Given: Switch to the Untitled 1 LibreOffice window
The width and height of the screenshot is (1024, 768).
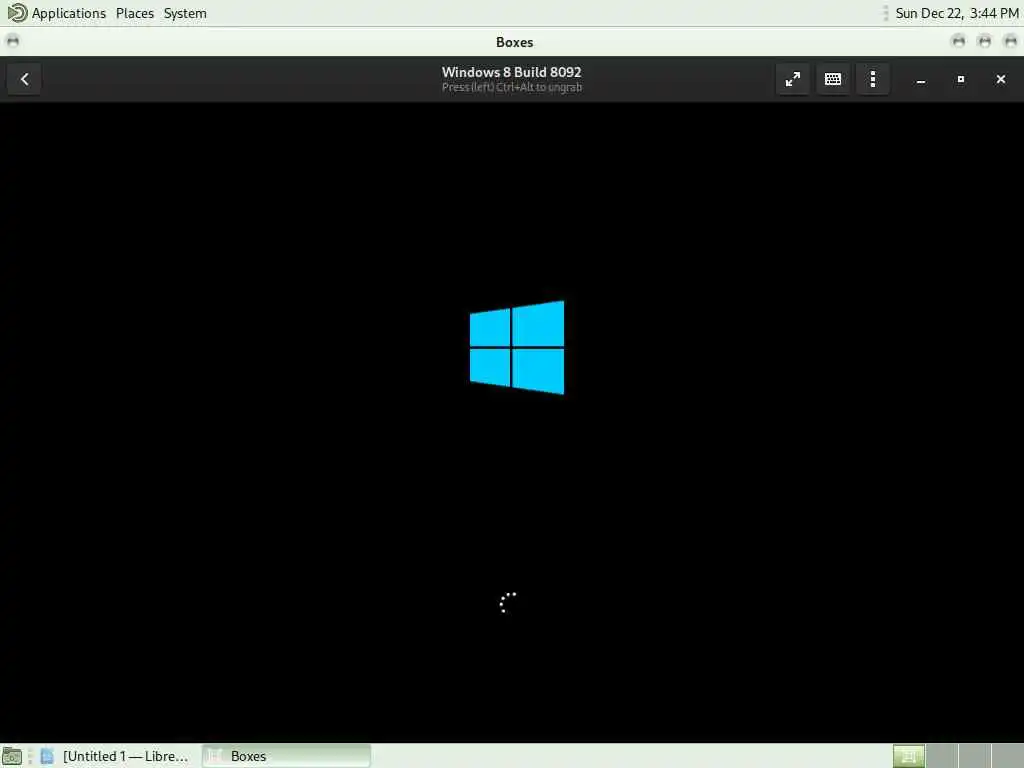Looking at the screenshot, I should tap(116, 756).
